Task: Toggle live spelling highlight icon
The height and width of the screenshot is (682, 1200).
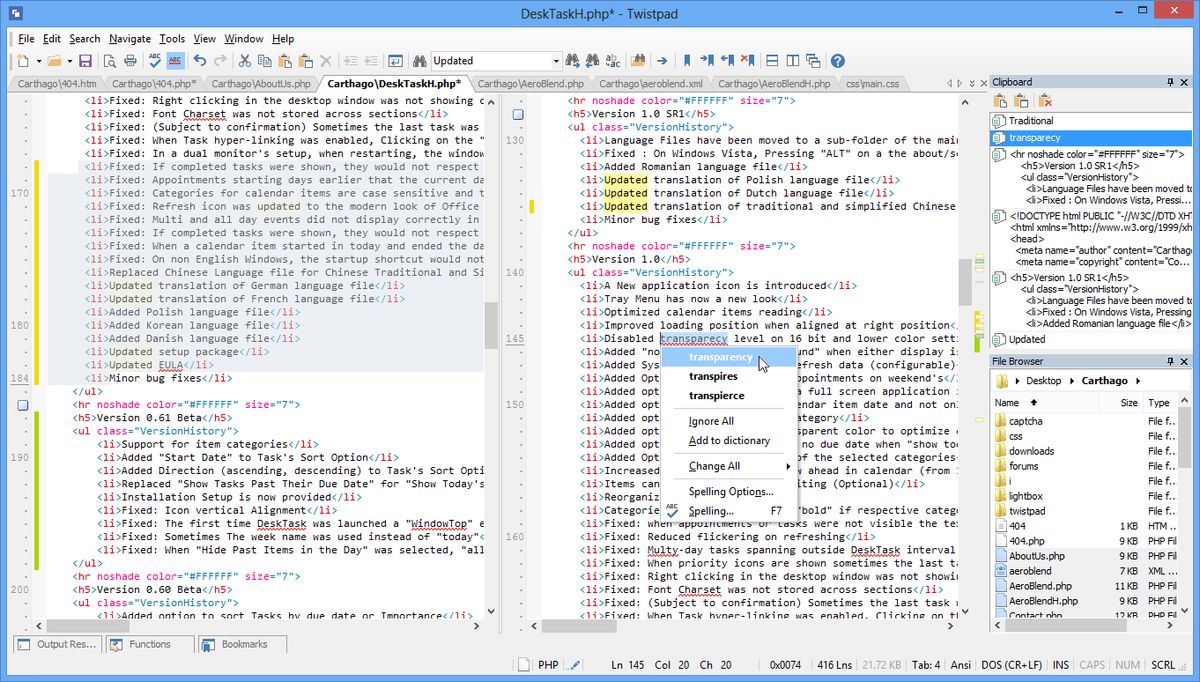Action: (175, 60)
